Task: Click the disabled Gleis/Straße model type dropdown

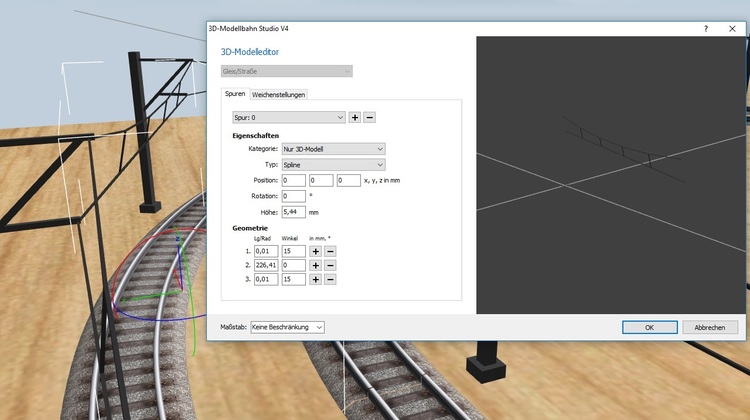Action: click(287, 71)
